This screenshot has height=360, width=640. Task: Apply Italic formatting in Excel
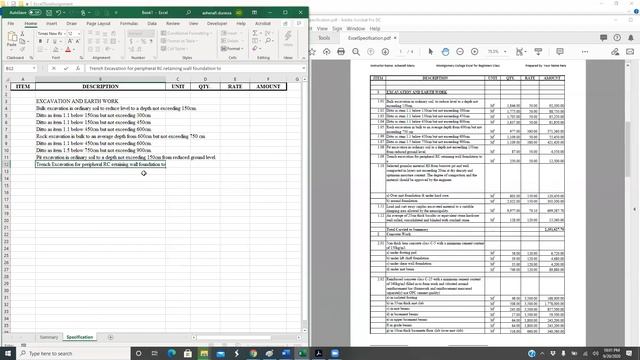point(47,41)
